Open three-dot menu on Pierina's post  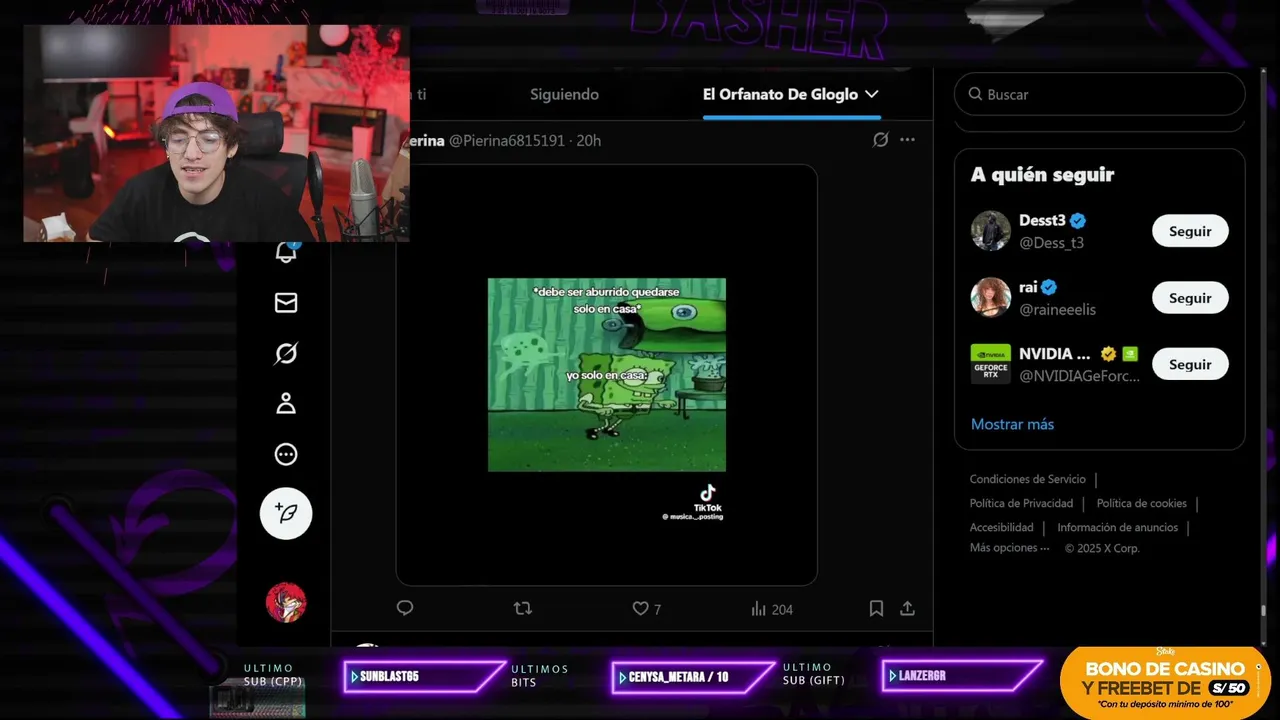(907, 140)
